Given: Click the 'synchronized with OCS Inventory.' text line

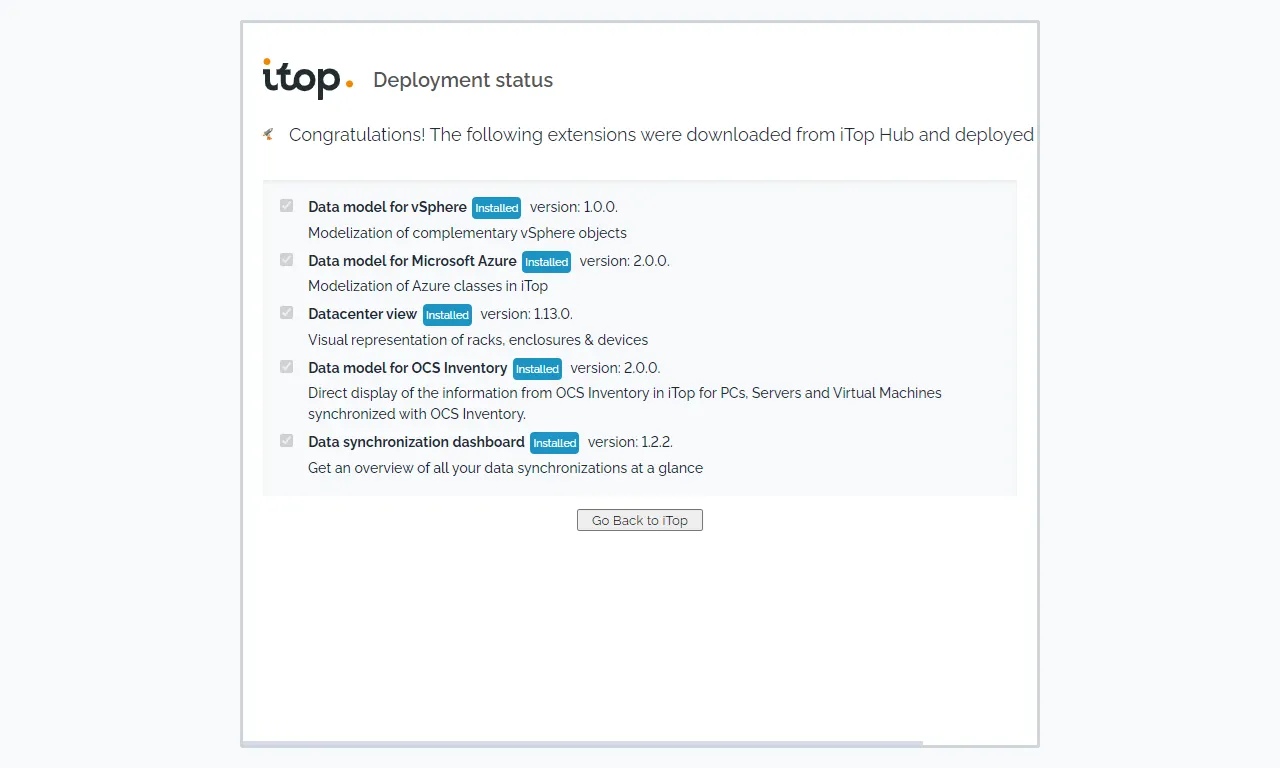Looking at the screenshot, I should click(417, 414).
